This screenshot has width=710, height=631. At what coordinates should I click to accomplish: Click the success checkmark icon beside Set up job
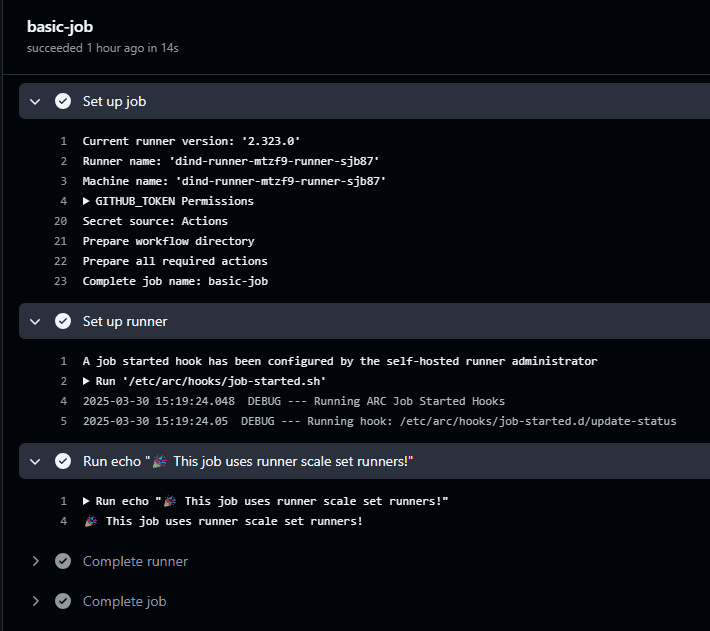(63, 101)
